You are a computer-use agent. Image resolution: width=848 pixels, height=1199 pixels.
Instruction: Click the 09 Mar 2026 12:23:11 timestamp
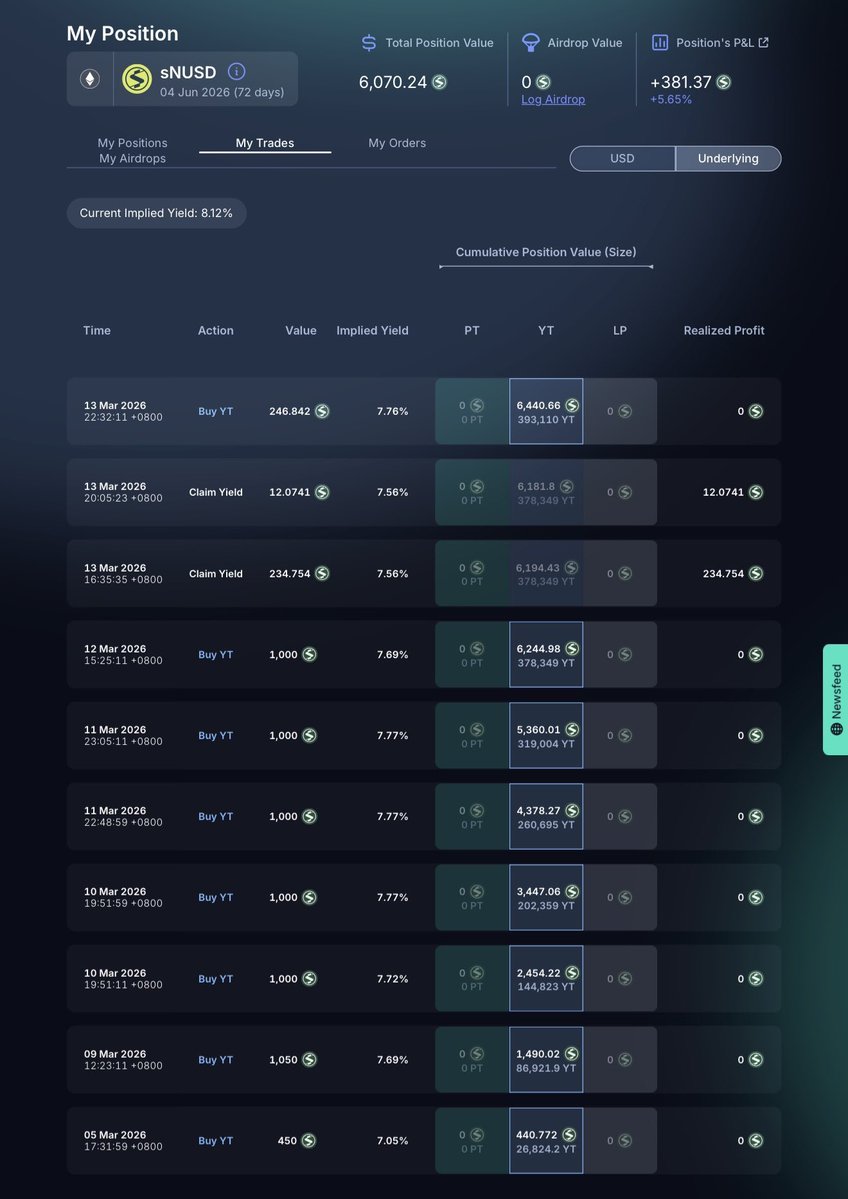coord(123,1060)
